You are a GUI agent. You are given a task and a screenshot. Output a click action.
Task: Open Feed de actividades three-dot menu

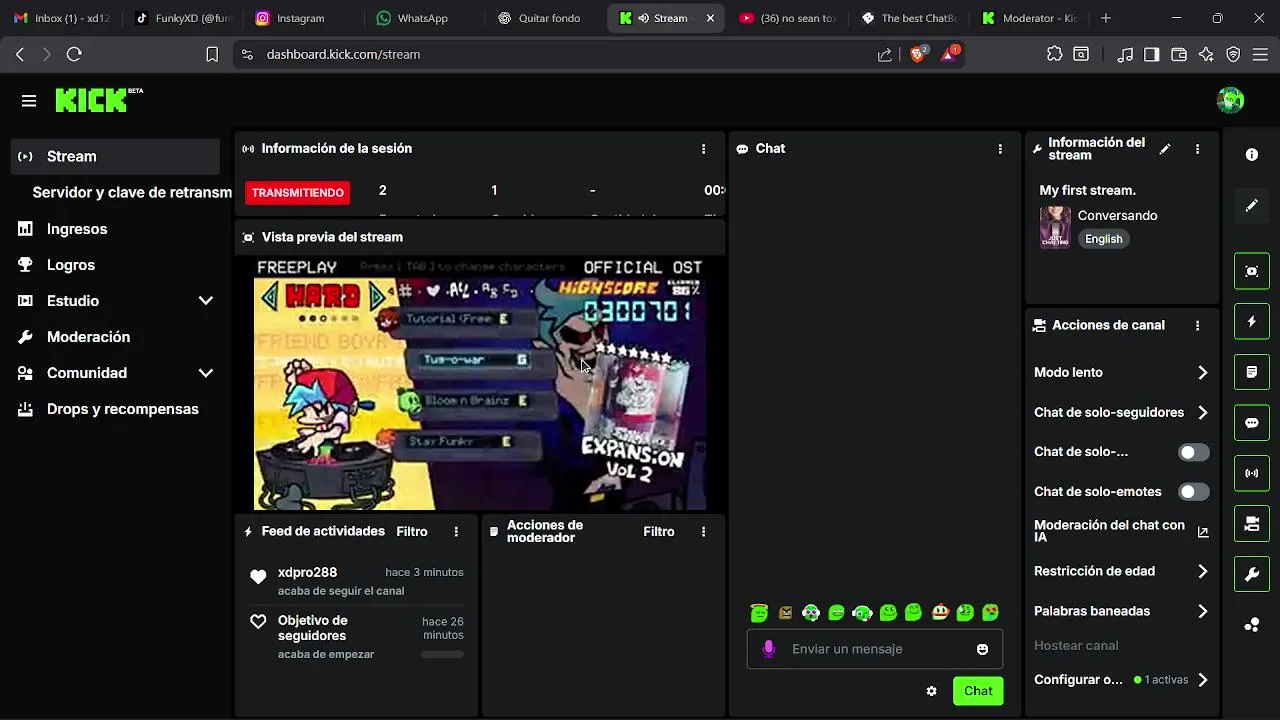click(x=456, y=532)
